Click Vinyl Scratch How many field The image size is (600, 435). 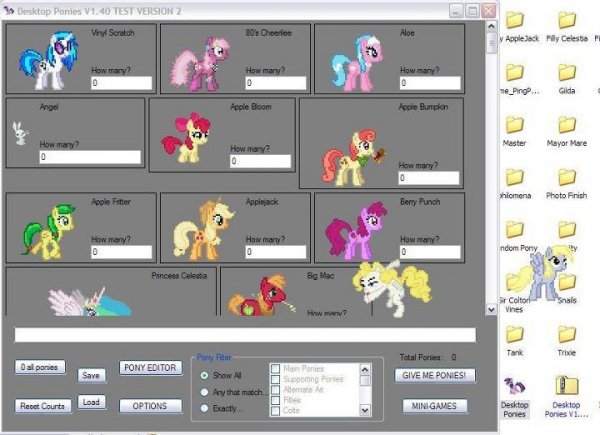click(122, 83)
